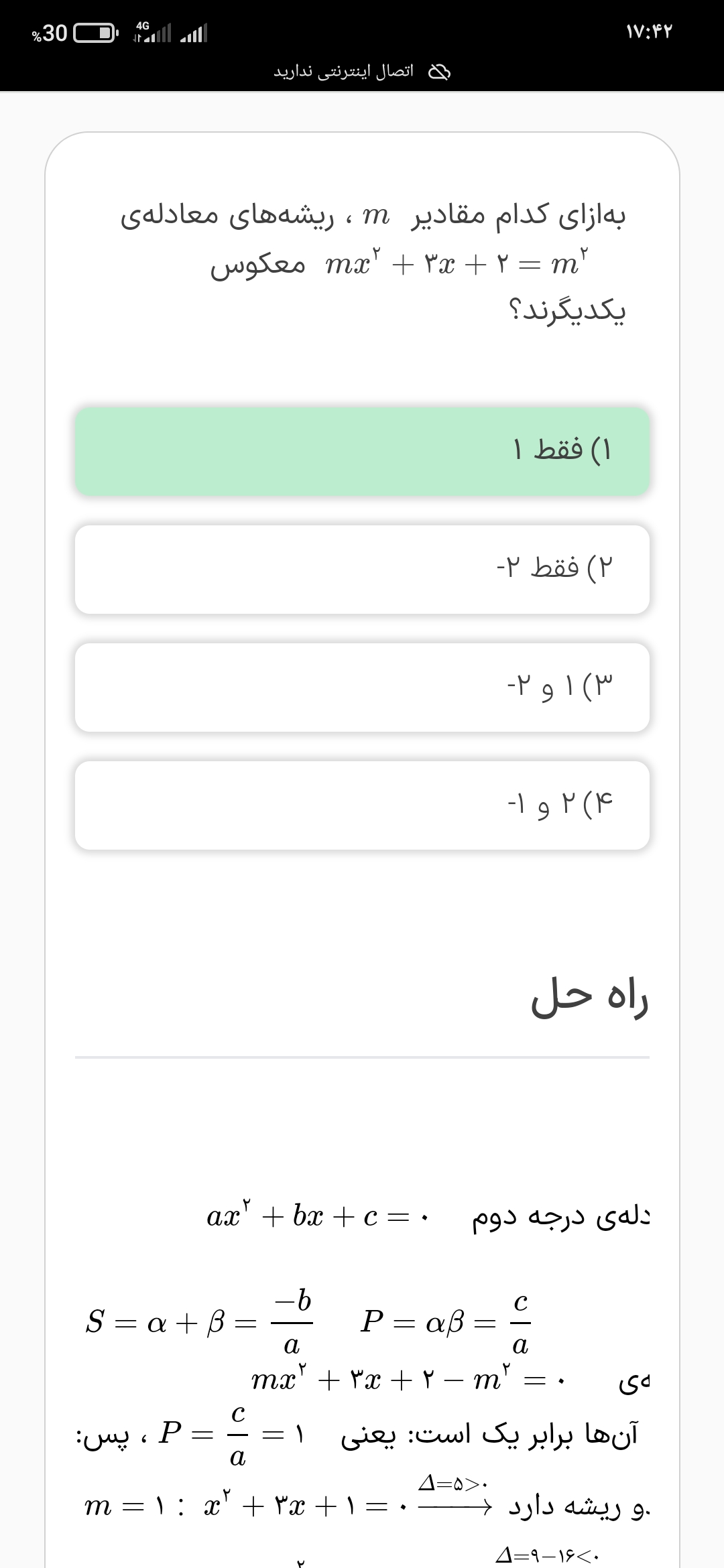This screenshot has width=724, height=1568.
Task: Pick answer option three '۱ و ۲-'
Action: 362,687
